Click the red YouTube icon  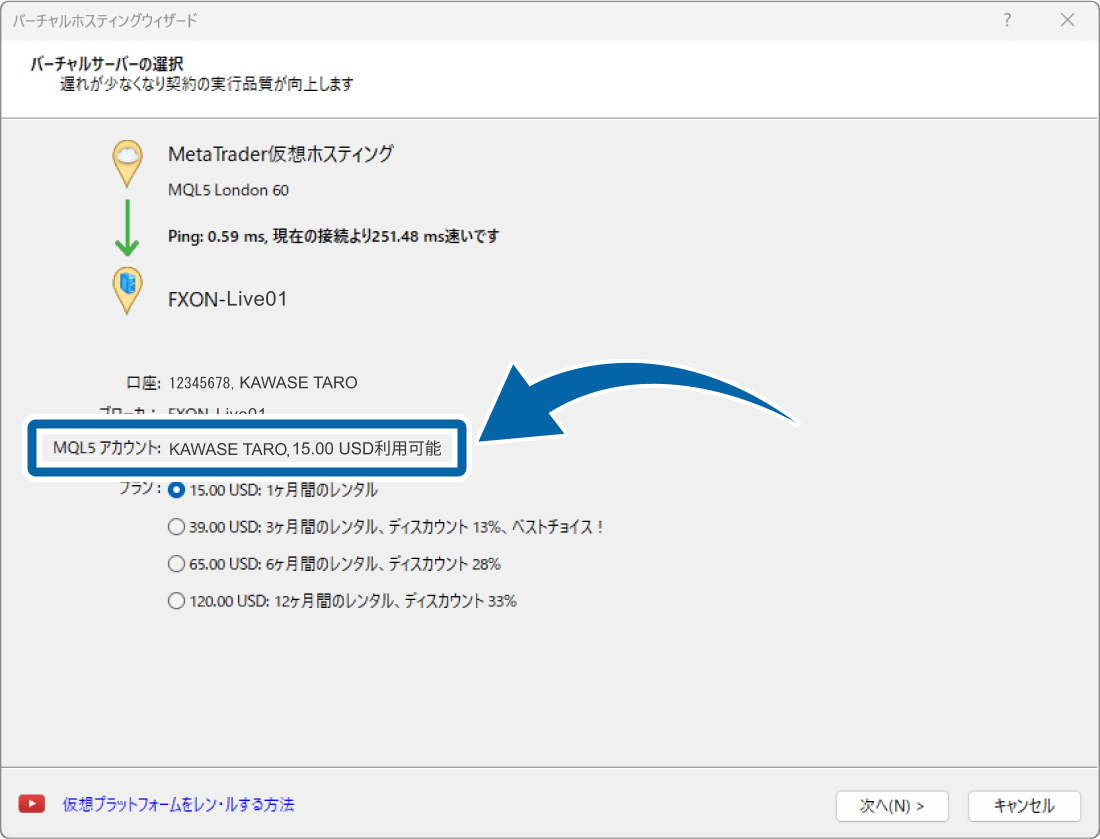coord(32,804)
